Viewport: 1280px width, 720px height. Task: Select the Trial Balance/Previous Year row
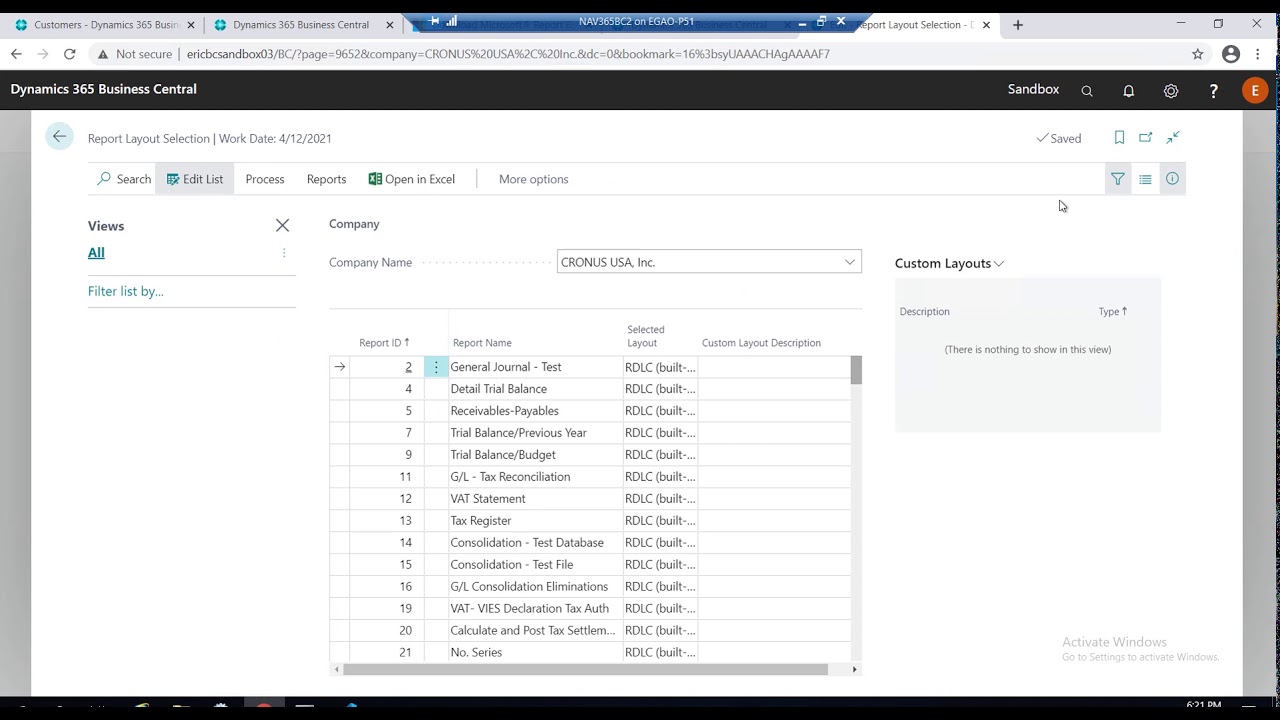click(x=590, y=433)
